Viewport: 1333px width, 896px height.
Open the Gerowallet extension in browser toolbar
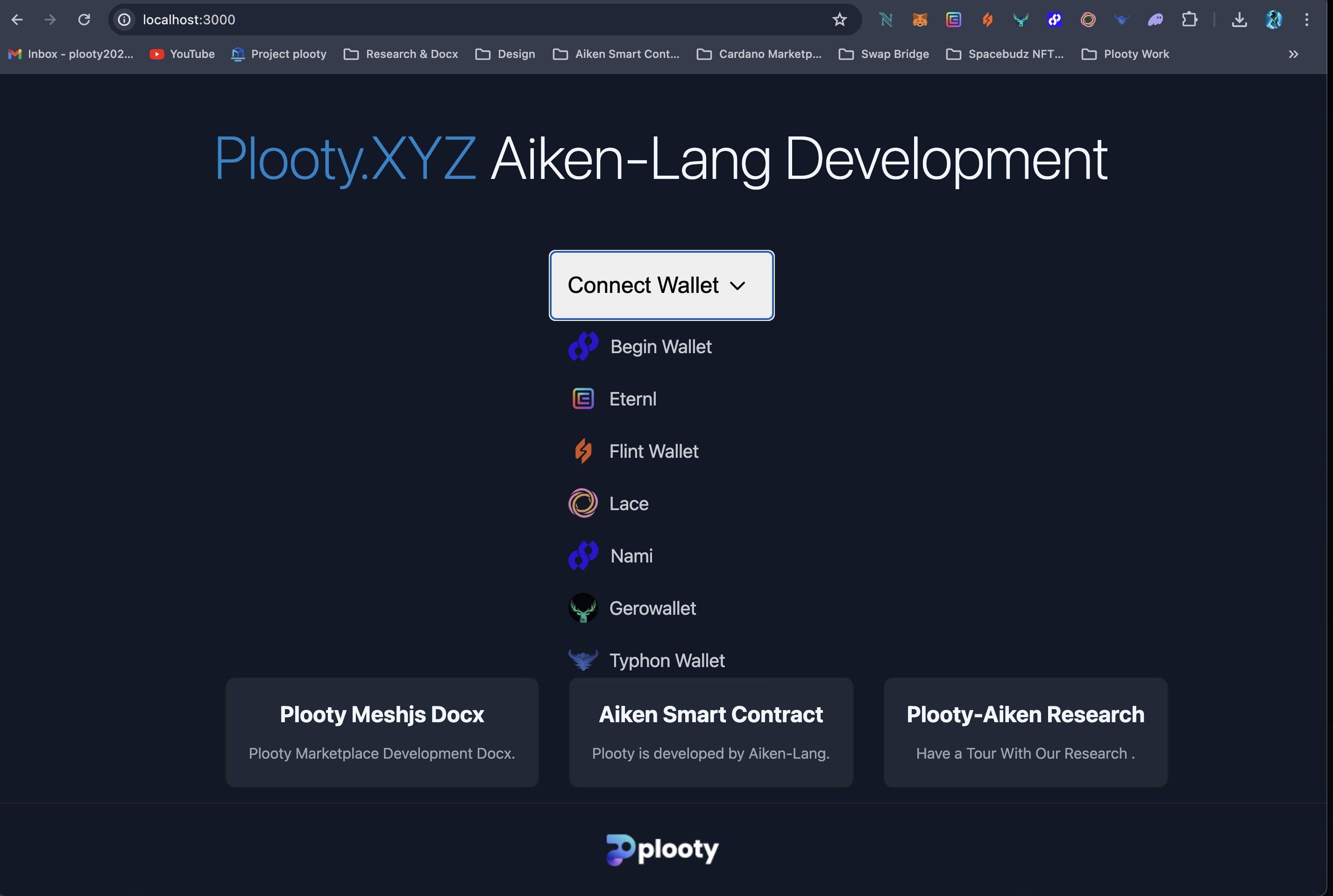click(1021, 20)
